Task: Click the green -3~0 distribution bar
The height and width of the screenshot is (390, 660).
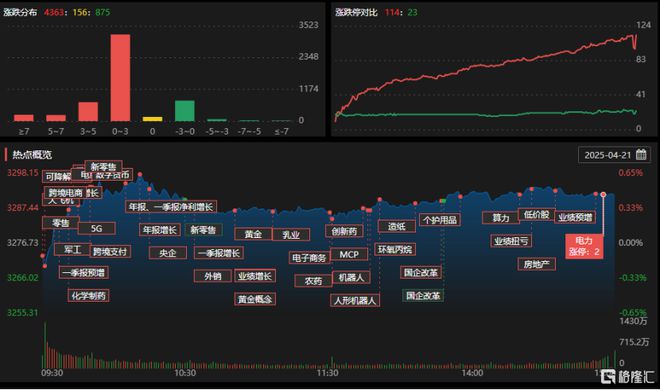Action: pyautogui.click(x=185, y=111)
